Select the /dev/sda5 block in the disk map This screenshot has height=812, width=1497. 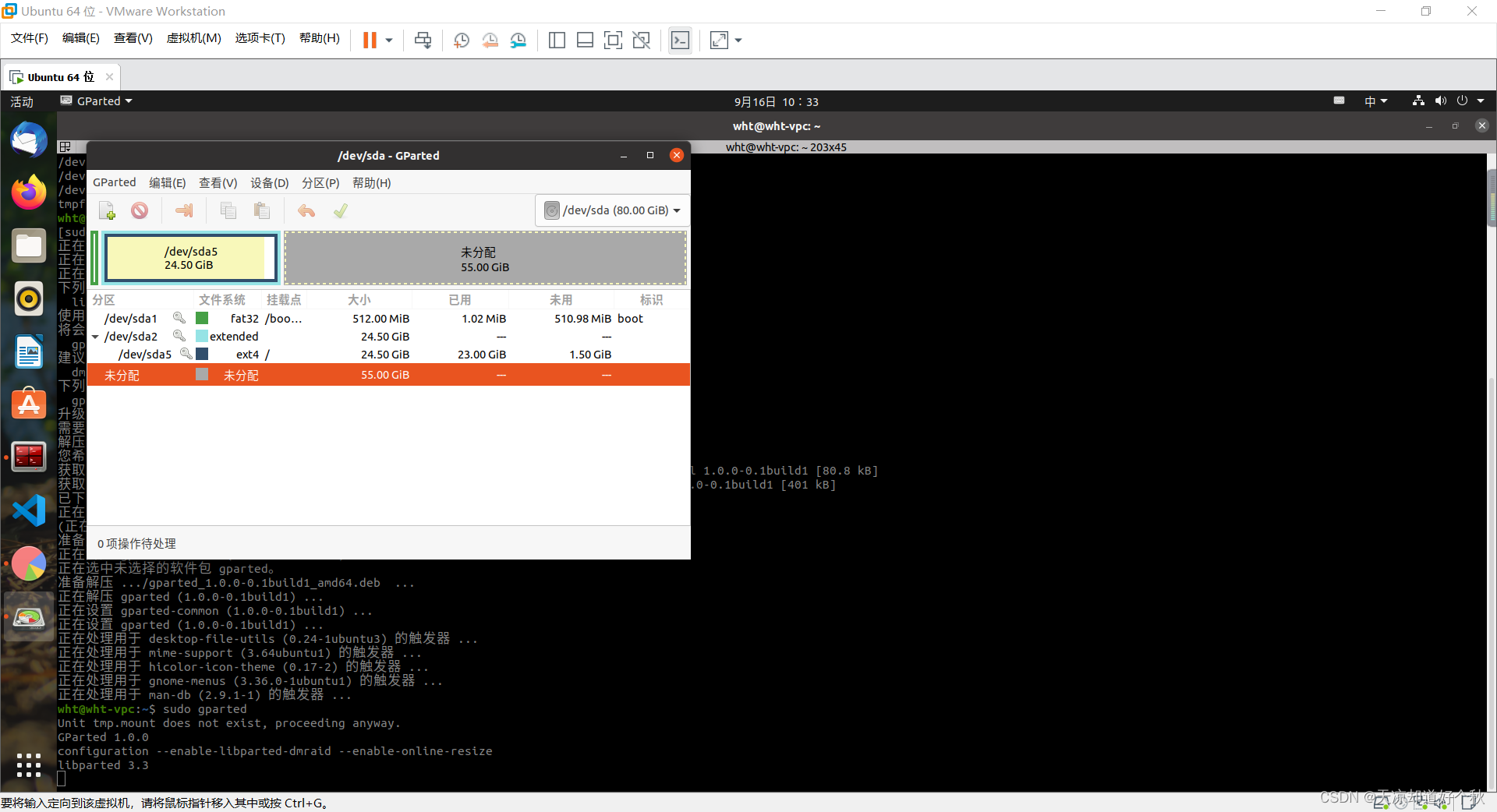191,258
